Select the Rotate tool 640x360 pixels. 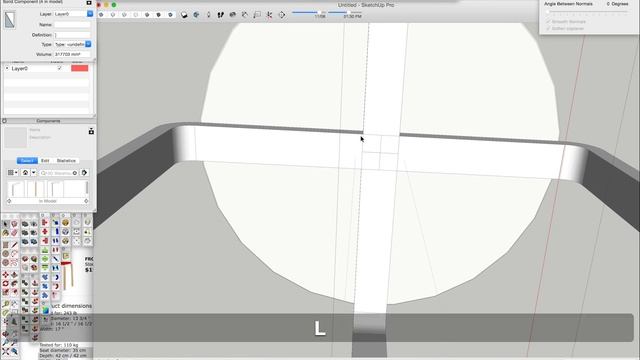tap(5, 284)
